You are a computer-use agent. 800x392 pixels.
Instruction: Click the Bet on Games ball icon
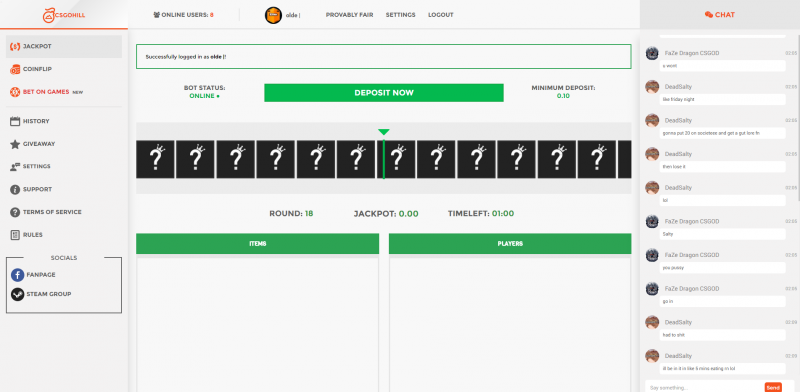click(x=15, y=92)
